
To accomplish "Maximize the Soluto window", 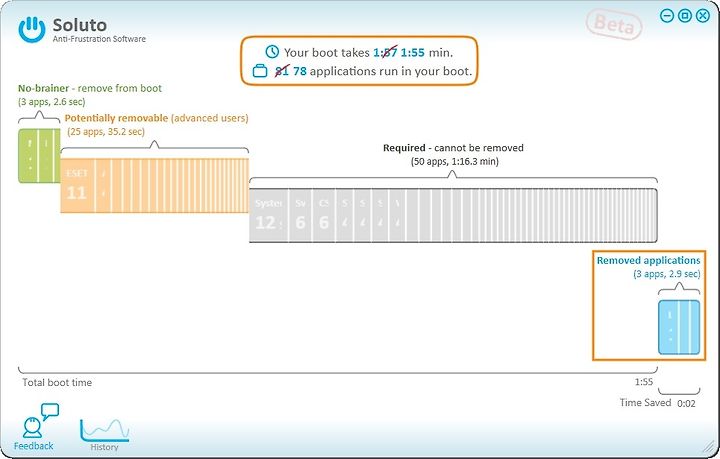I will click(685, 16).
